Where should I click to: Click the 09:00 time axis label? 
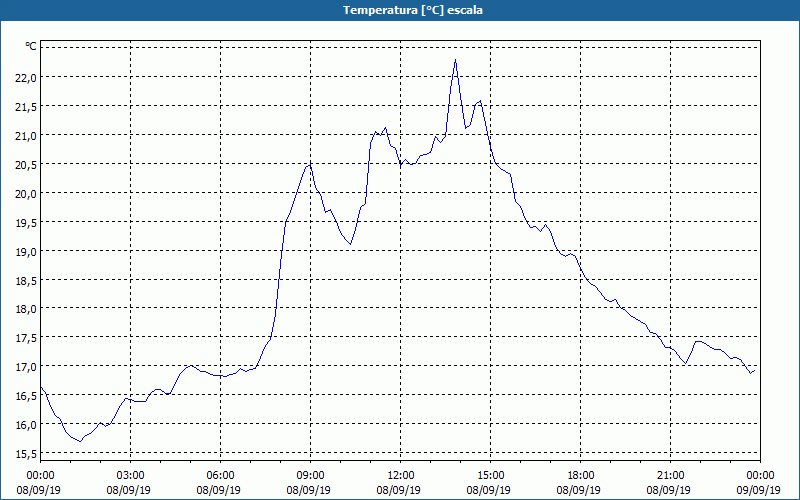pos(310,476)
